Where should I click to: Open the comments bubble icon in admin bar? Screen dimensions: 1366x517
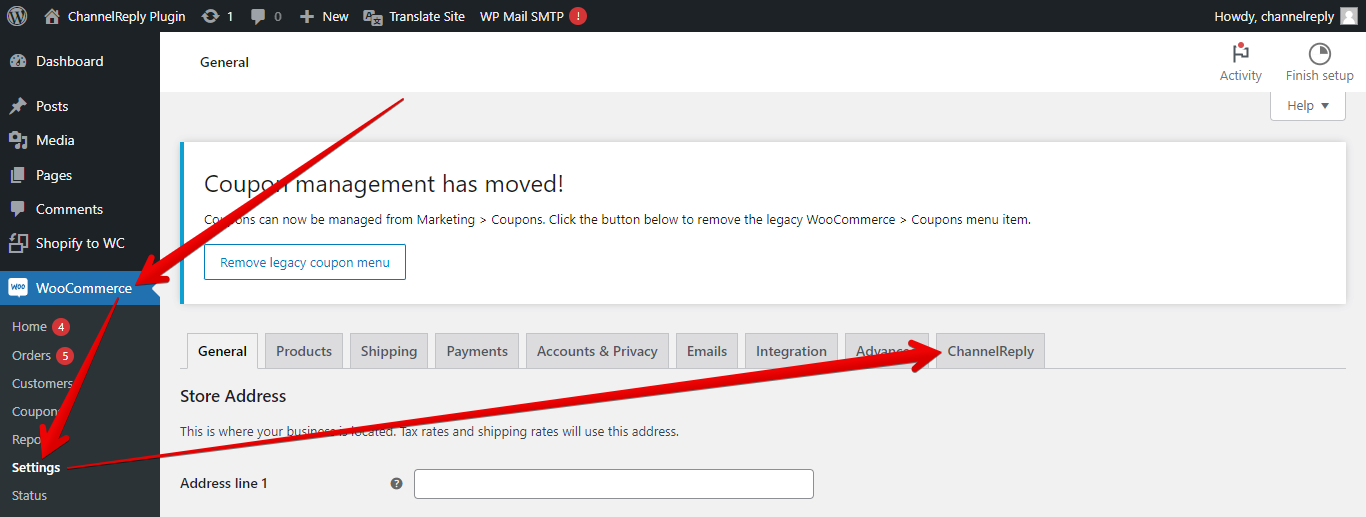tap(259, 16)
